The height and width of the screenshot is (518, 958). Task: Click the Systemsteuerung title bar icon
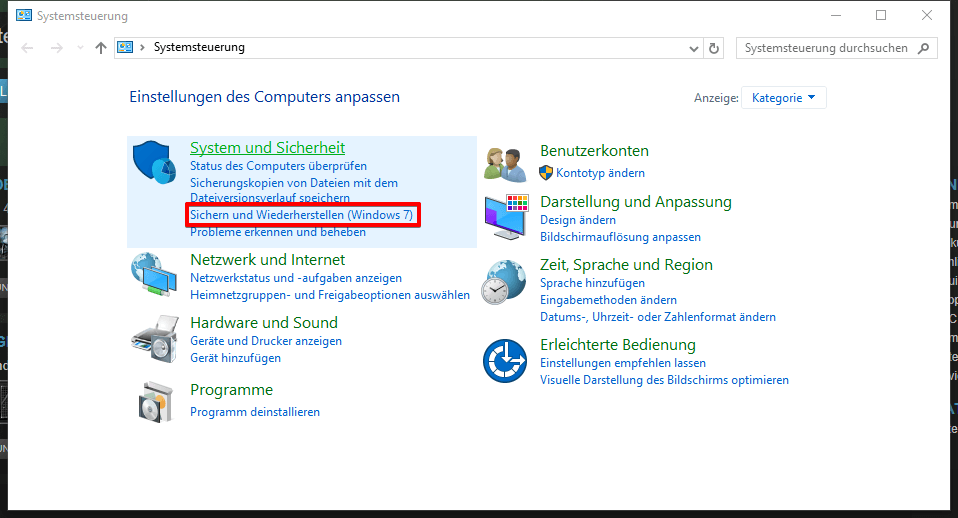pos(24,15)
